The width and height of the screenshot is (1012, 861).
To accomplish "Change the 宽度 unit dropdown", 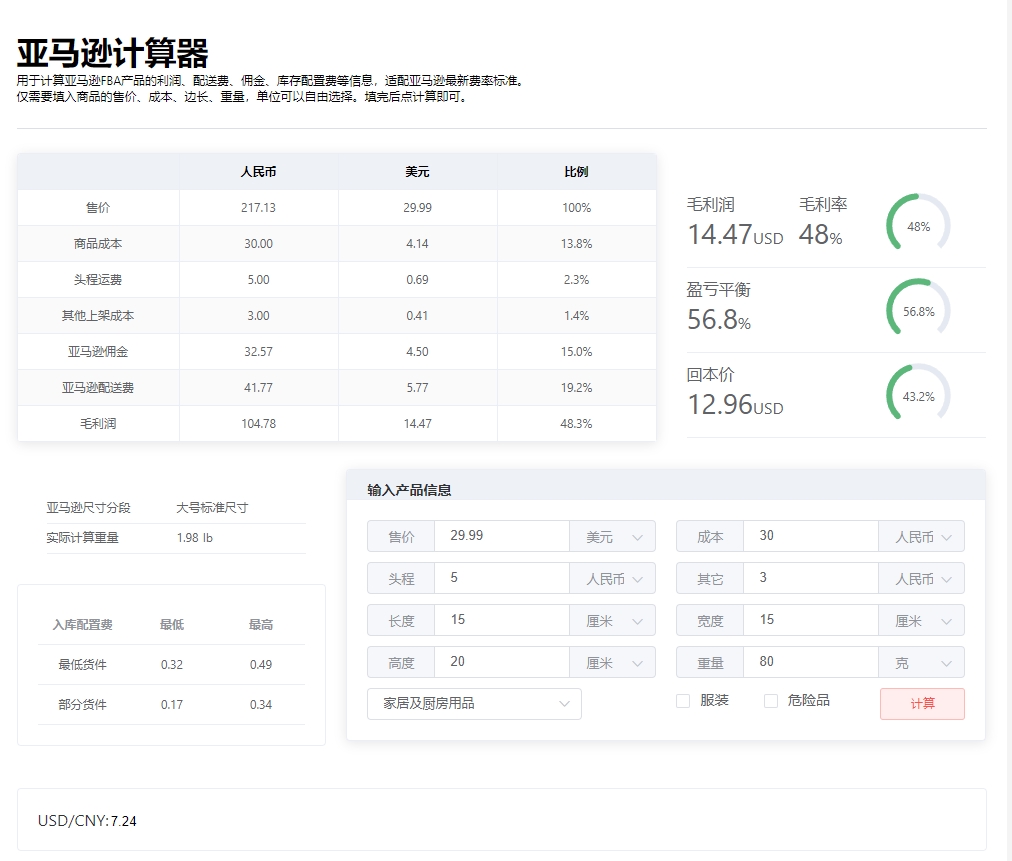I will tap(922, 620).
